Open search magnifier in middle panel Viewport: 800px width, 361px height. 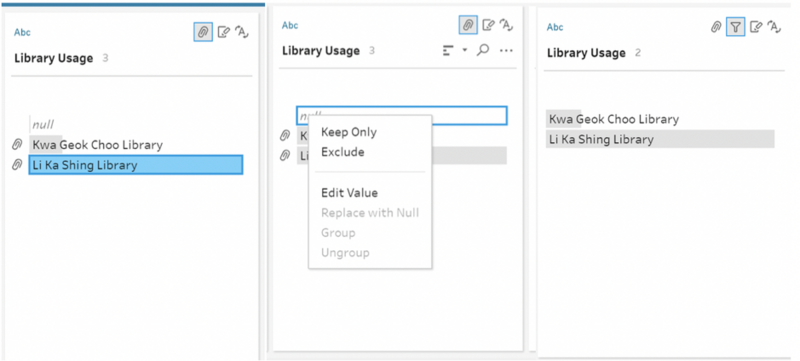click(x=483, y=50)
